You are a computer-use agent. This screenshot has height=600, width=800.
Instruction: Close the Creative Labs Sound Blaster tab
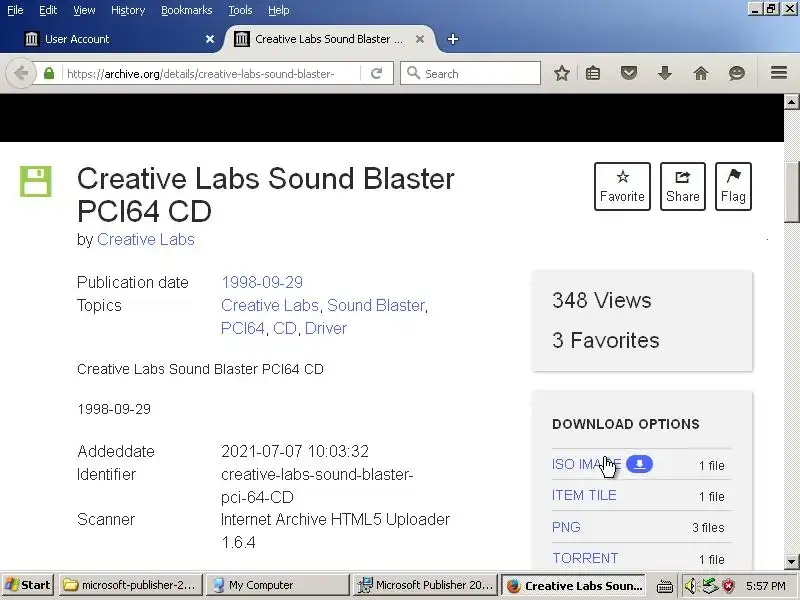click(420, 39)
